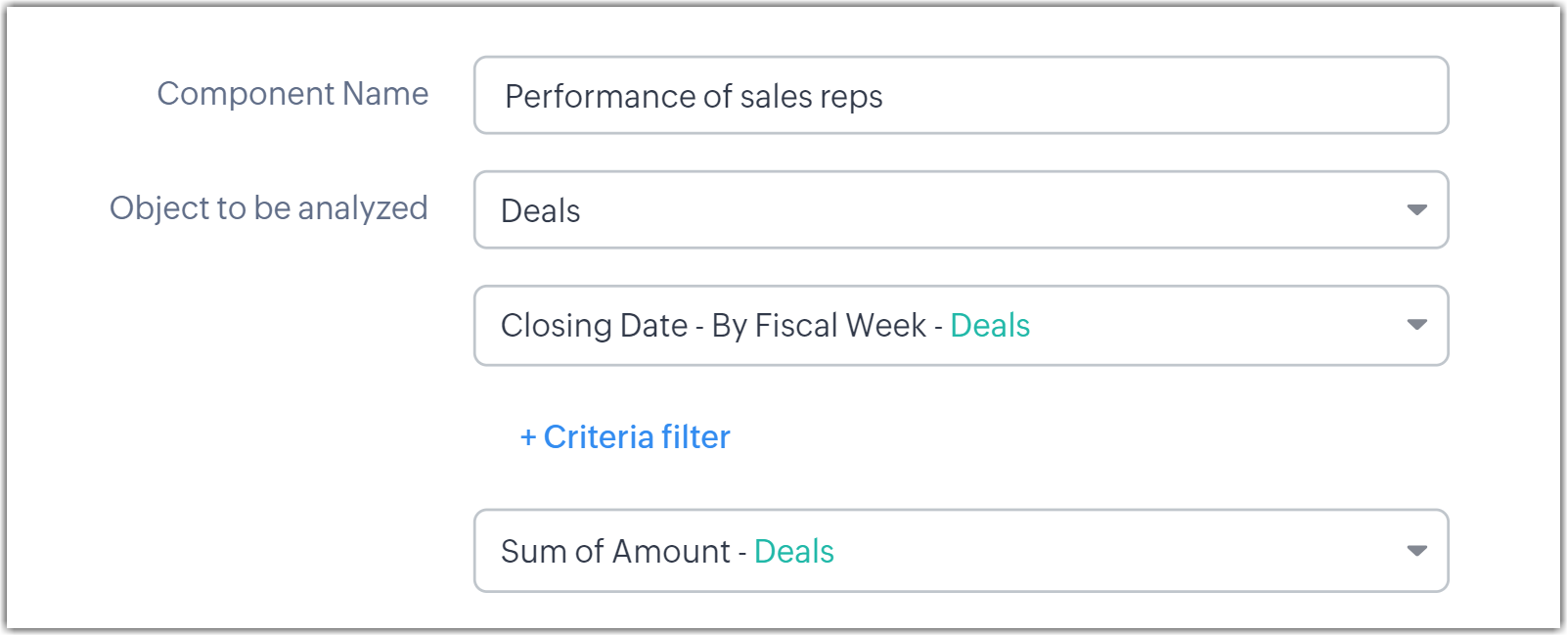Image resolution: width=1568 pixels, height=636 pixels.
Task: Click the 'Closing Date' text in grouping dropdown
Action: (x=594, y=326)
